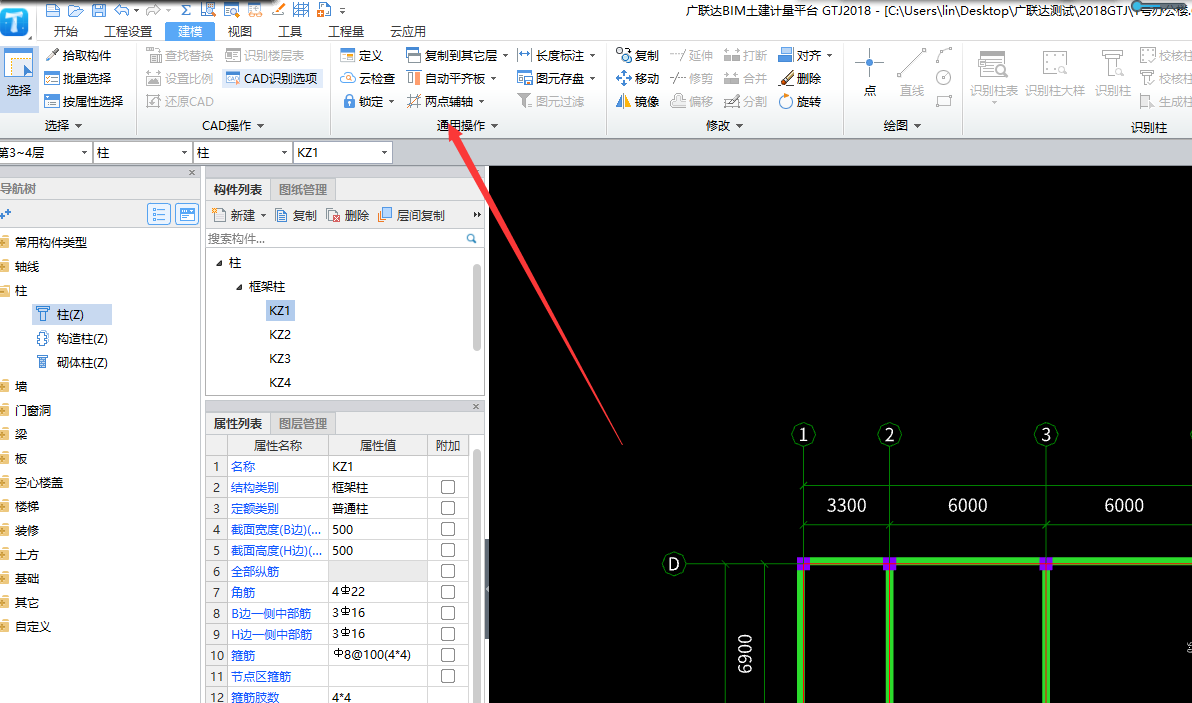Click 删除 in component list toolbar
1192x703 pixels.
[x=347, y=215]
